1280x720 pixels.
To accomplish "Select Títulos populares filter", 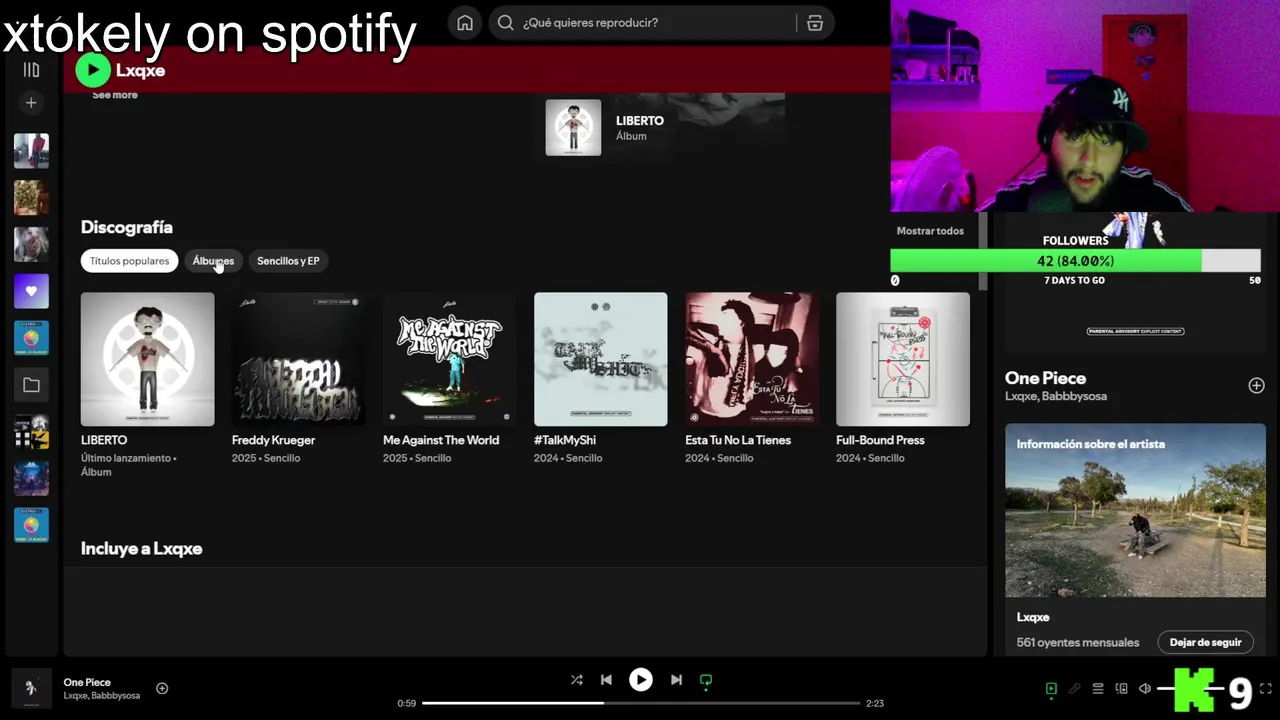I will [x=129, y=261].
